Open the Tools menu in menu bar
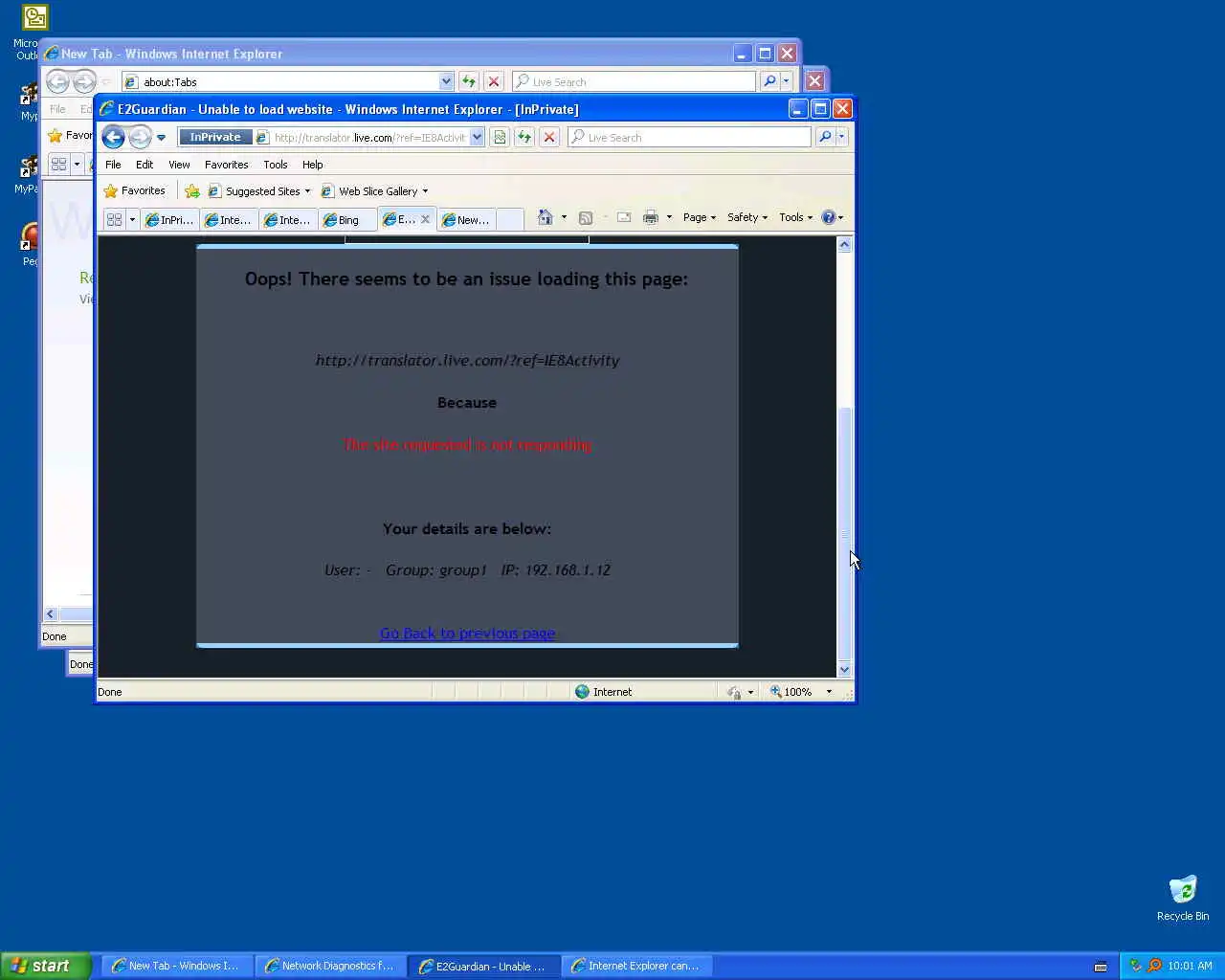This screenshot has width=1225, height=980. 276,165
